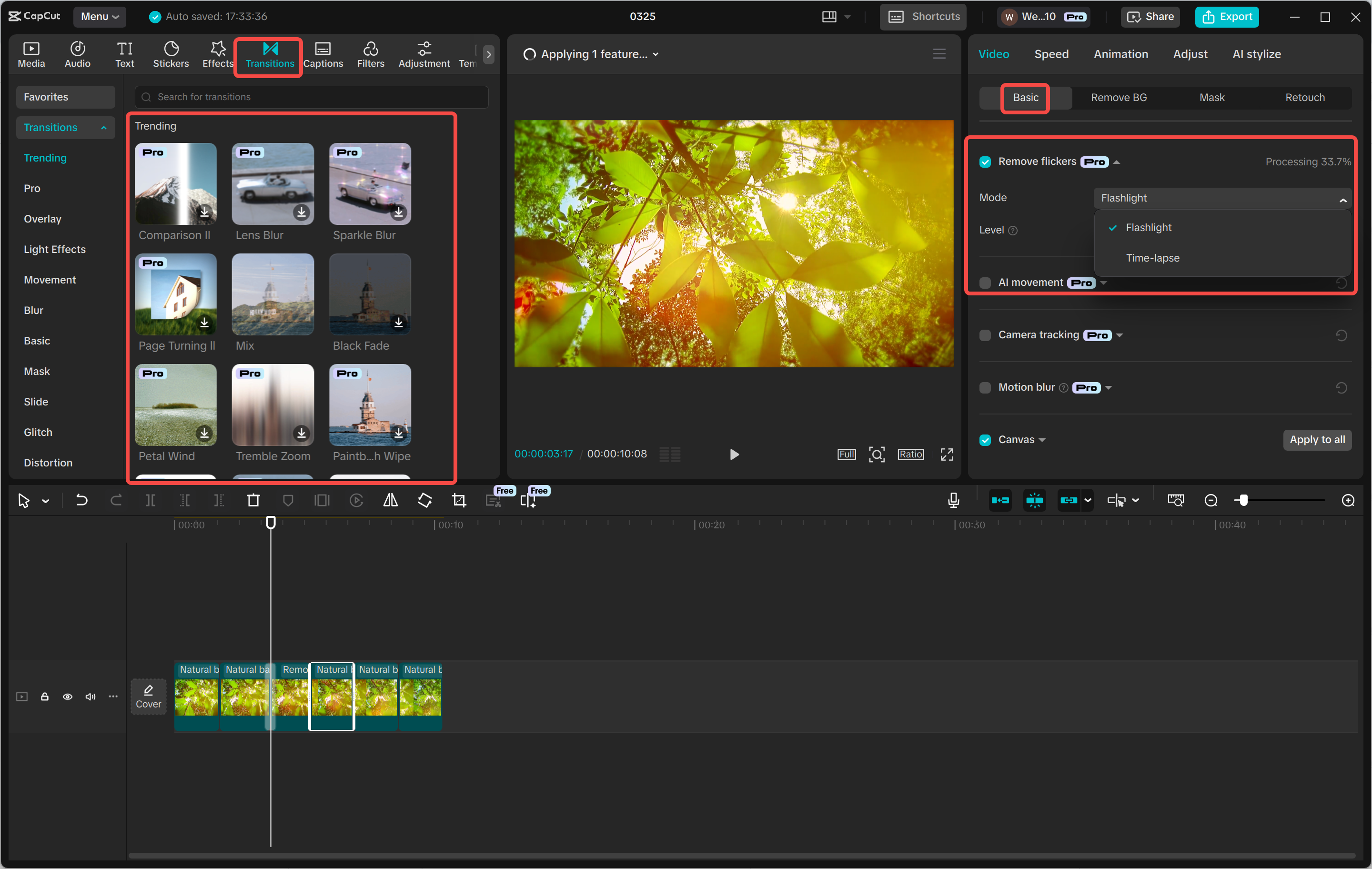Click the Cover edit button
This screenshot has width=1372, height=869.
[x=148, y=697]
